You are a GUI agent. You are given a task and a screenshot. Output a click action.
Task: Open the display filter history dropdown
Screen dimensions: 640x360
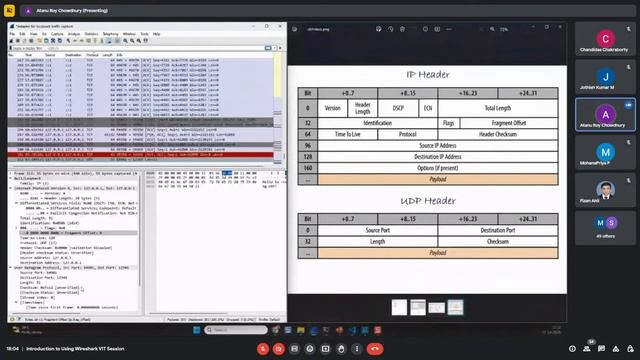(274, 48)
